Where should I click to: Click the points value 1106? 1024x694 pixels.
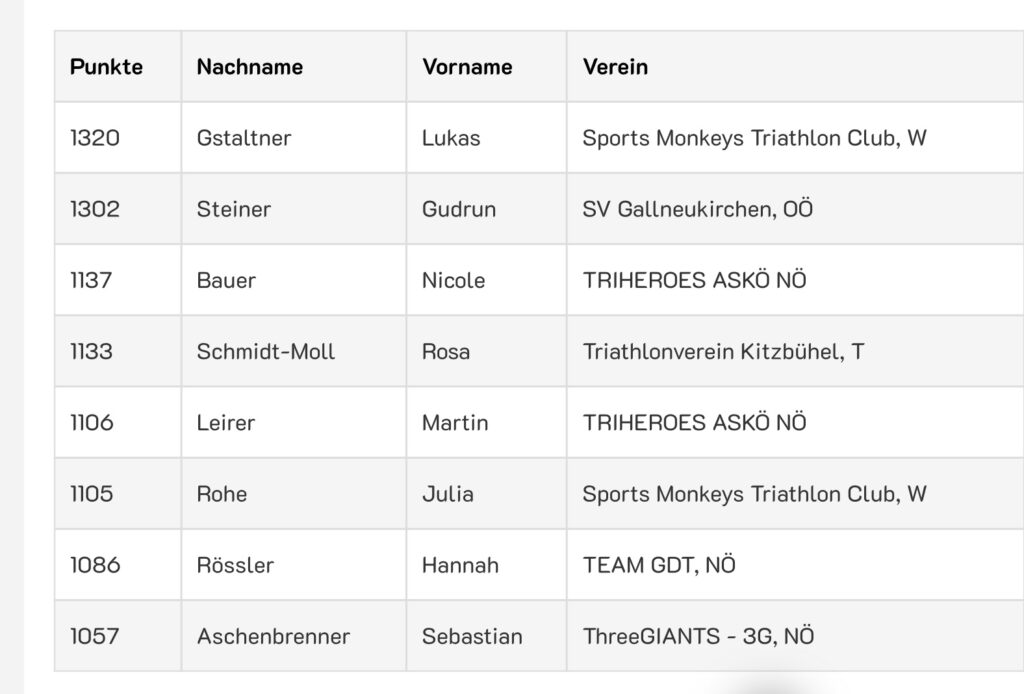[x=92, y=422]
